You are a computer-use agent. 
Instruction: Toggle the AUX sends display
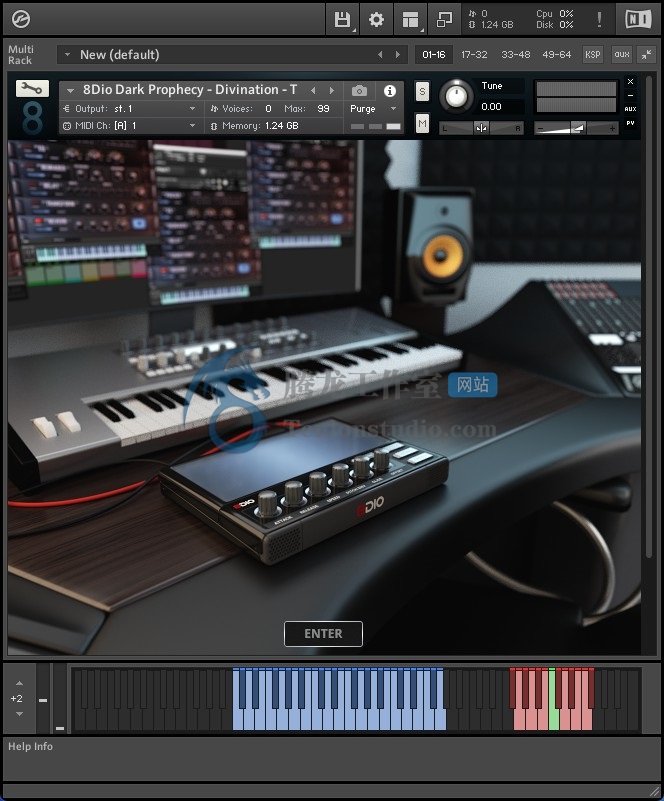coord(630,109)
